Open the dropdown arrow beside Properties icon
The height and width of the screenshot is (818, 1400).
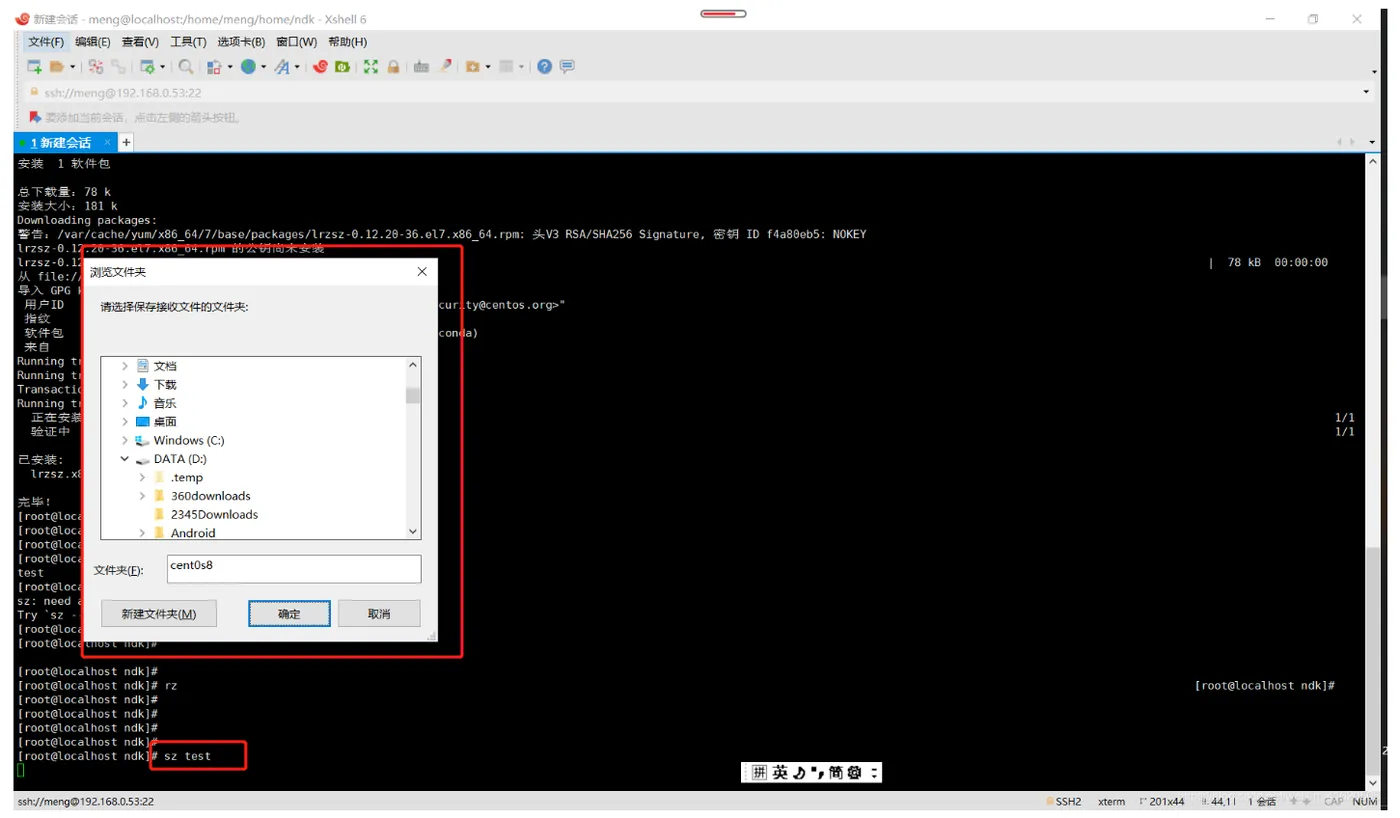pyautogui.click(x=162, y=67)
